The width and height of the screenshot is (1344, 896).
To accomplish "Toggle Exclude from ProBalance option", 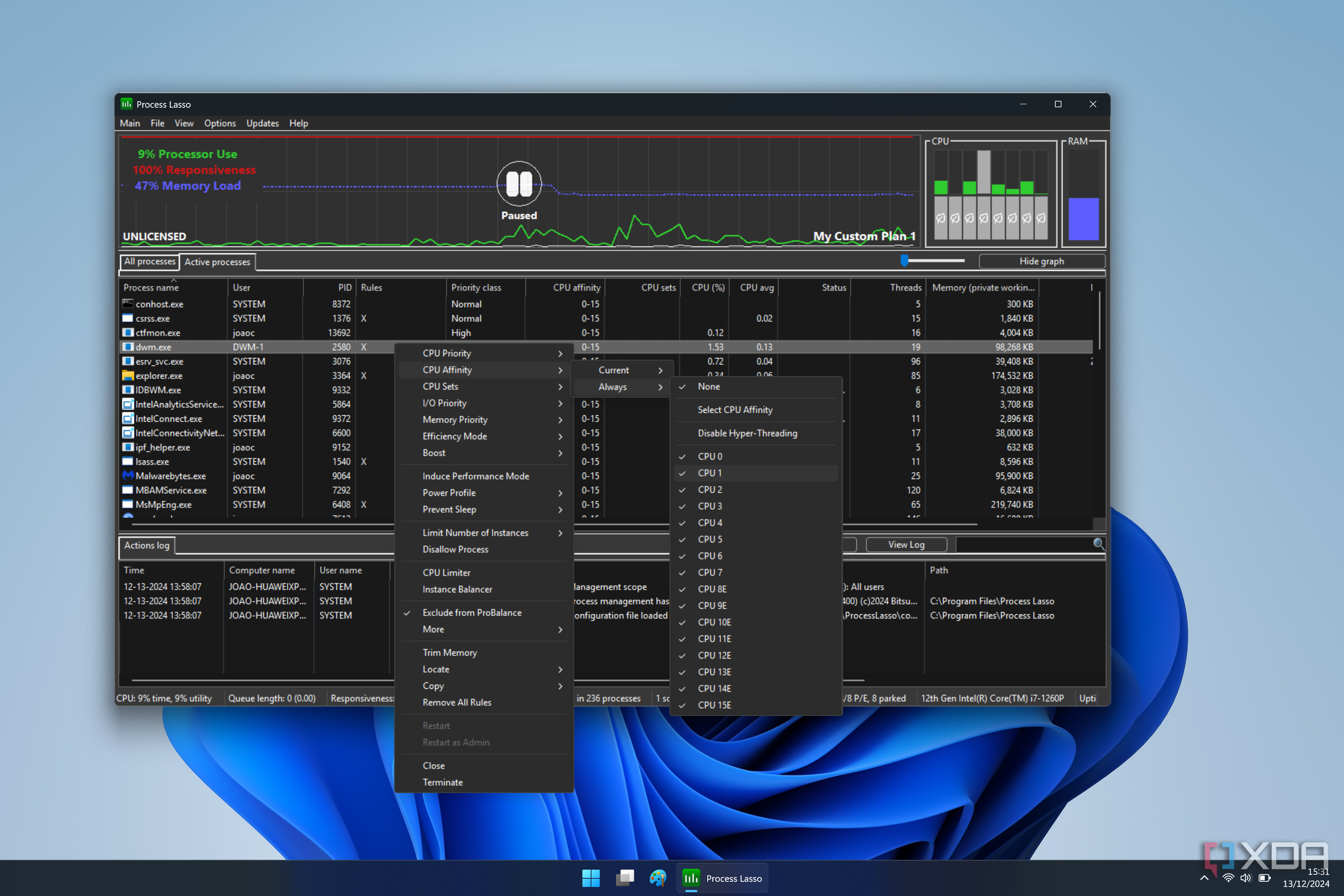I will [x=471, y=613].
